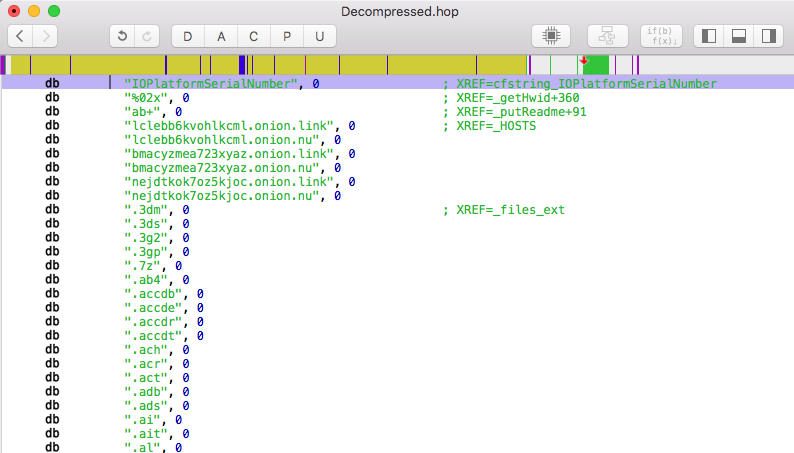Mark as procedure with P button

click(x=286, y=36)
